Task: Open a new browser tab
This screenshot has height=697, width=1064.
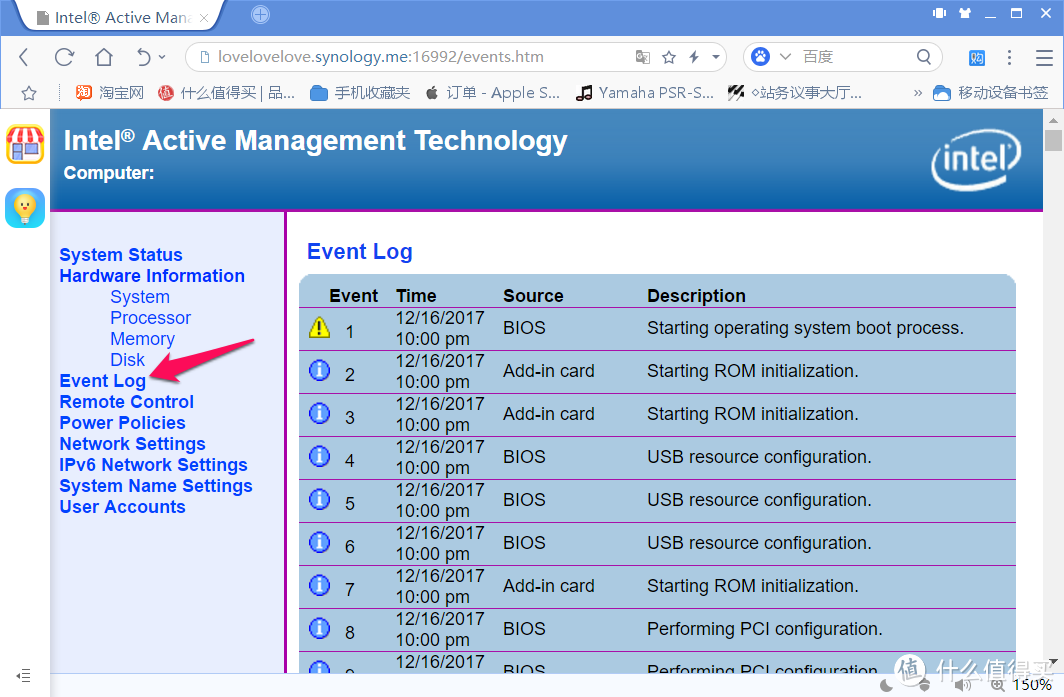Action: [260, 15]
